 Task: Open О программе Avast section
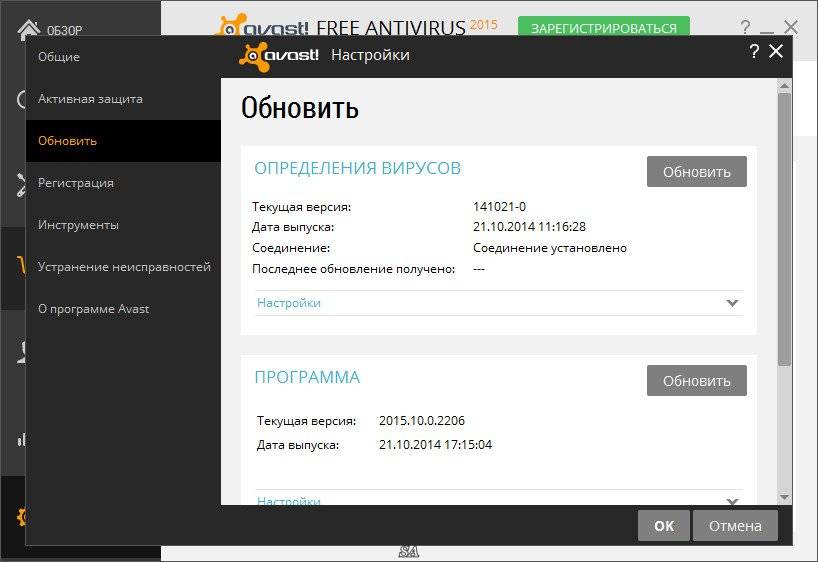(124, 309)
